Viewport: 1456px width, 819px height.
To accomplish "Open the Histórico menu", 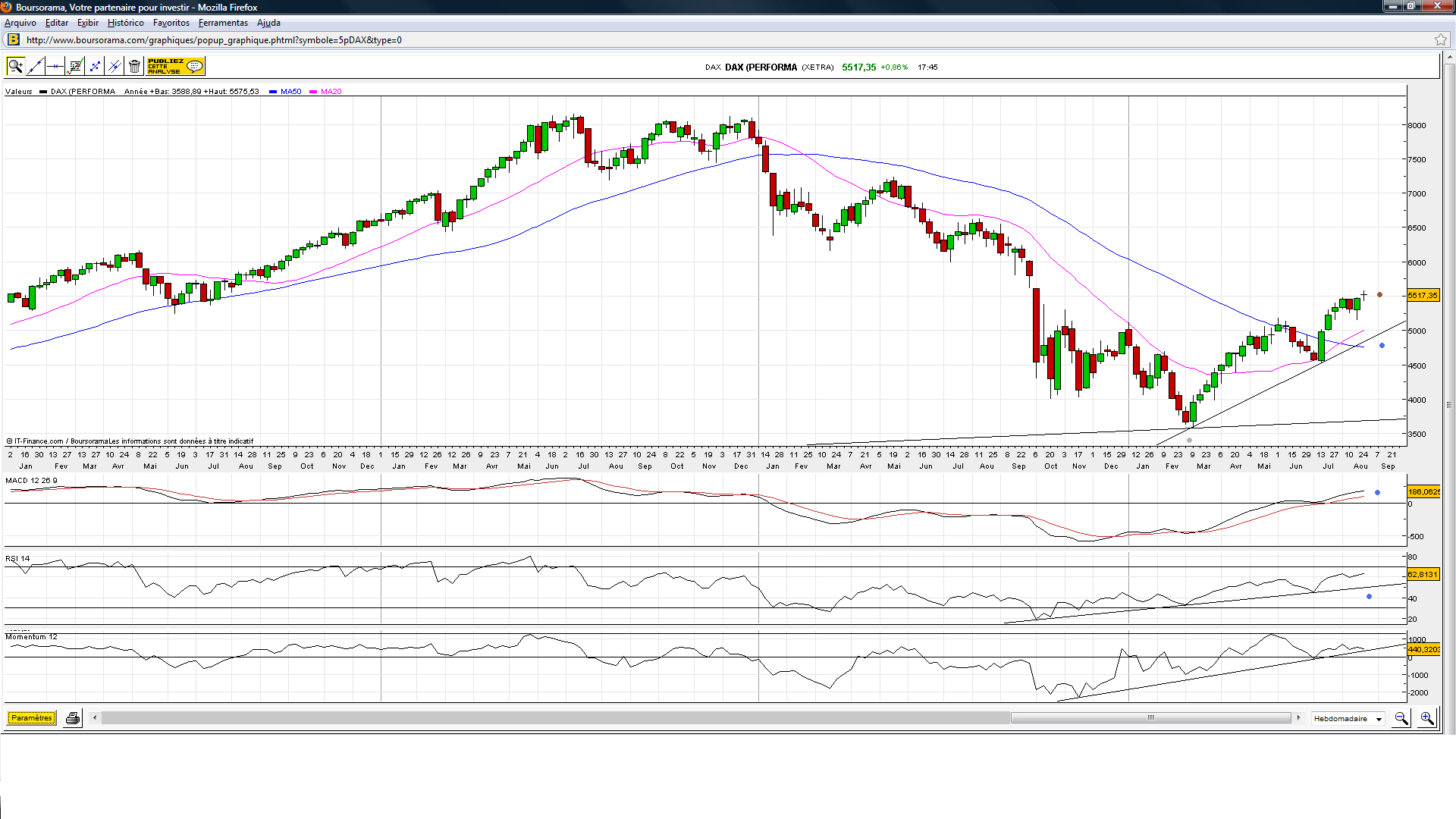I will point(125,23).
